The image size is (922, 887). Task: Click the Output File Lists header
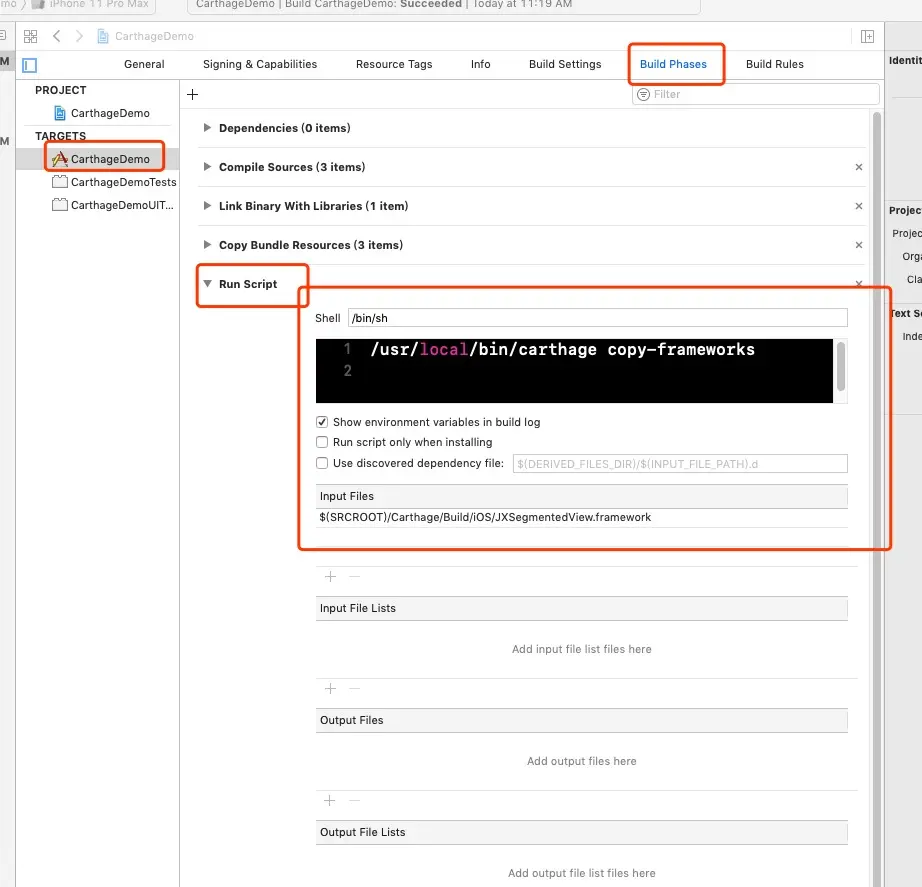[582, 832]
